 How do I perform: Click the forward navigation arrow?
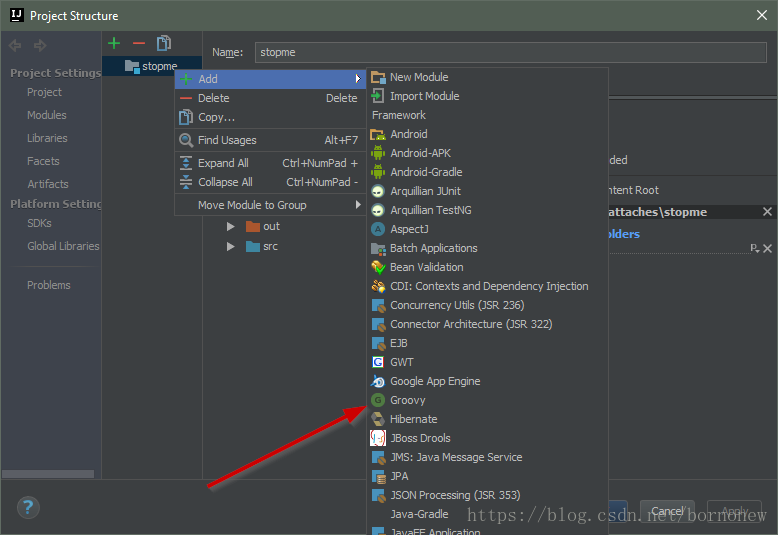click(x=40, y=46)
